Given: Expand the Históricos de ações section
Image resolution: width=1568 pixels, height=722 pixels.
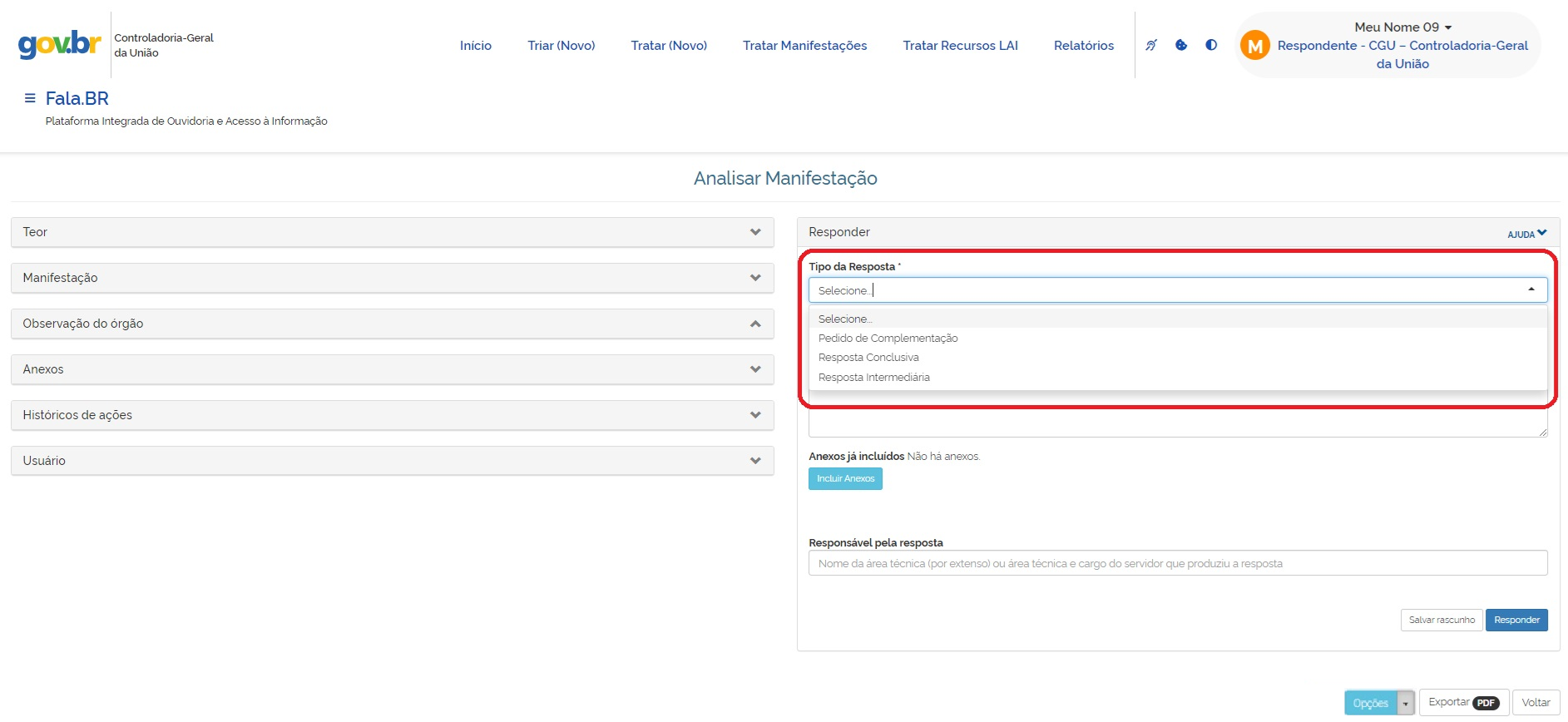Looking at the screenshot, I should (x=755, y=415).
